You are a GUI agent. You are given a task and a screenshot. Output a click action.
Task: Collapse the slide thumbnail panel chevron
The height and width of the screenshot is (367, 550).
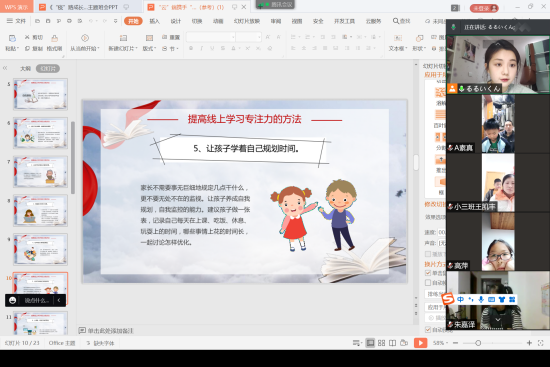pyautogui.click(x=5, y=68)
